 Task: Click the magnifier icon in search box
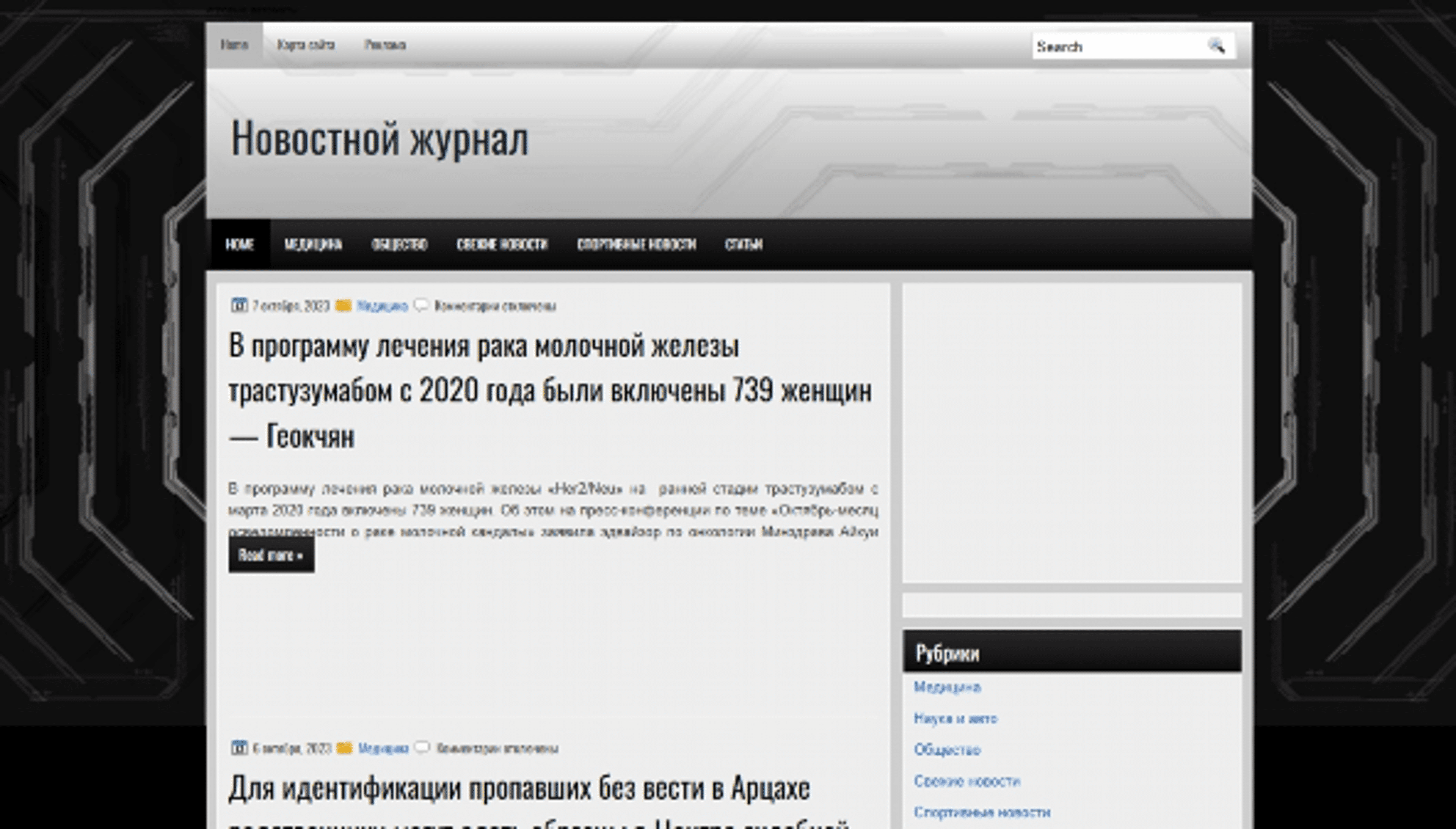1216,46
